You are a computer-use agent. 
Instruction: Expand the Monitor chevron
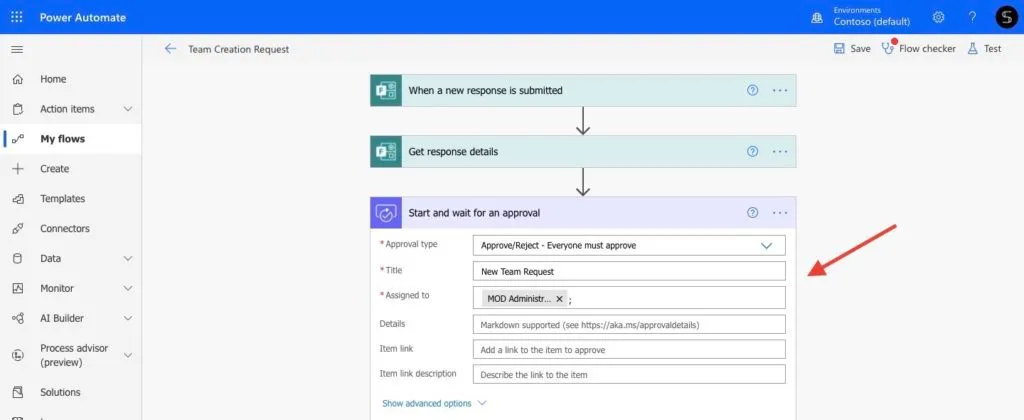pyautogui.click(x=128, y=288)
